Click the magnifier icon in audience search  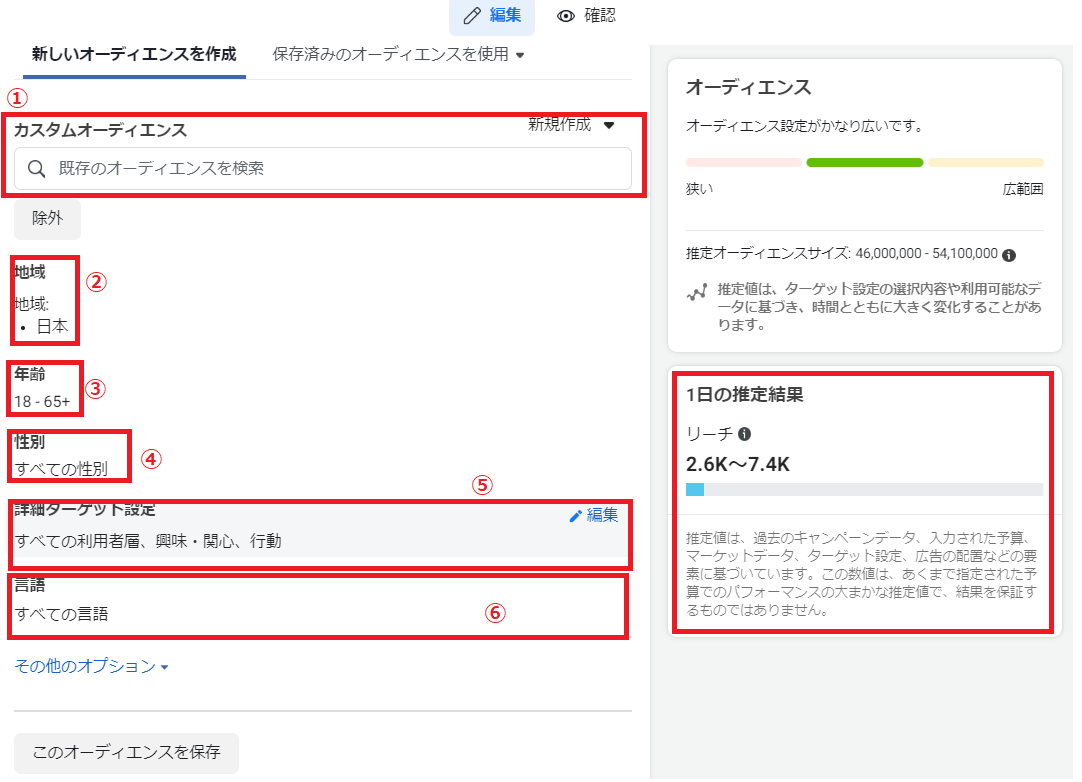pyautogui.click(x=37, y=169)
